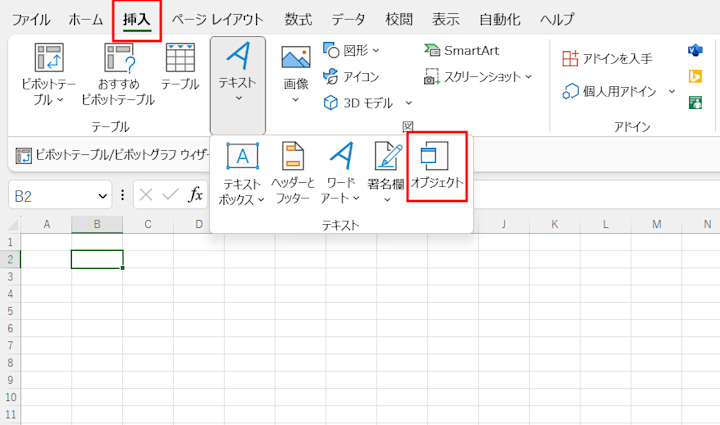
Task: Insert a 3D Model (3D モデル)
Action: click(358, 103)
